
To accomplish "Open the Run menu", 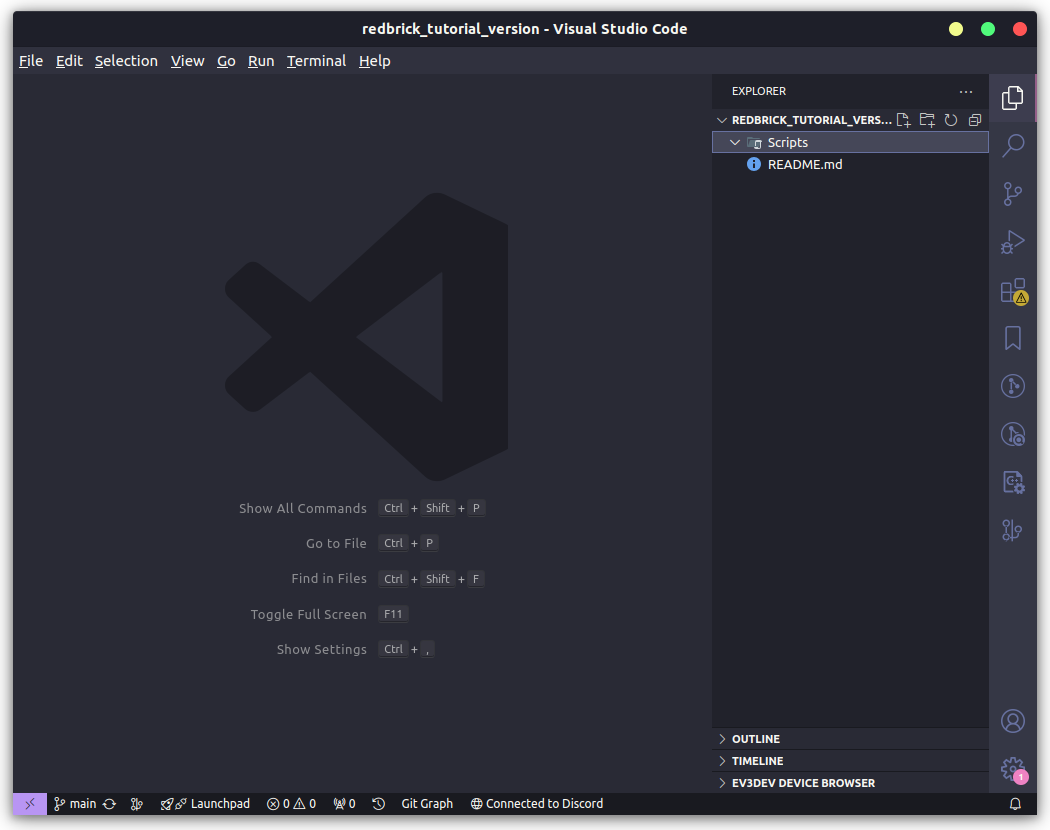I will (261, 61).
